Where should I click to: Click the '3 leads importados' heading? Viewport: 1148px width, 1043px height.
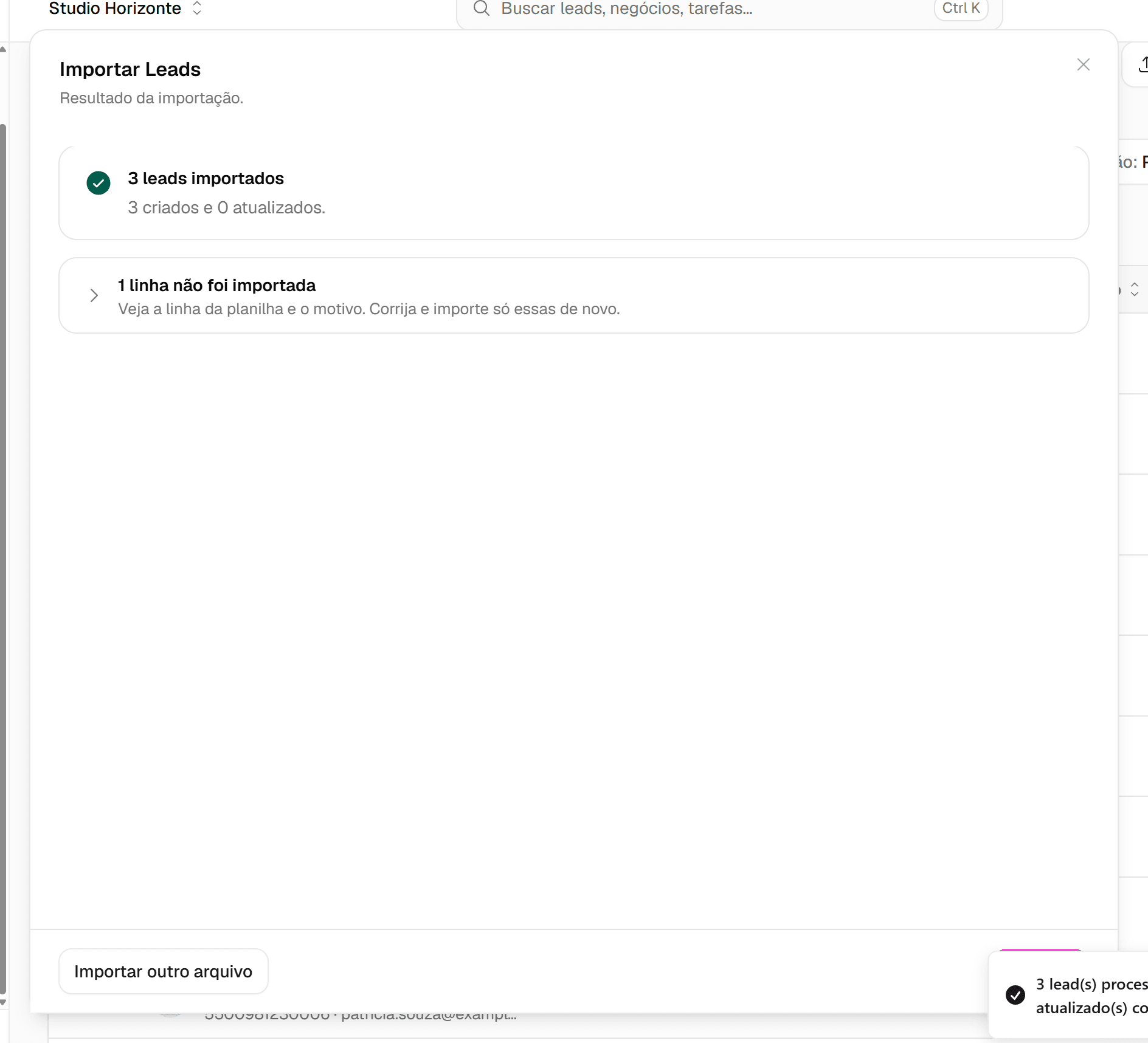[x=206, y=179]
